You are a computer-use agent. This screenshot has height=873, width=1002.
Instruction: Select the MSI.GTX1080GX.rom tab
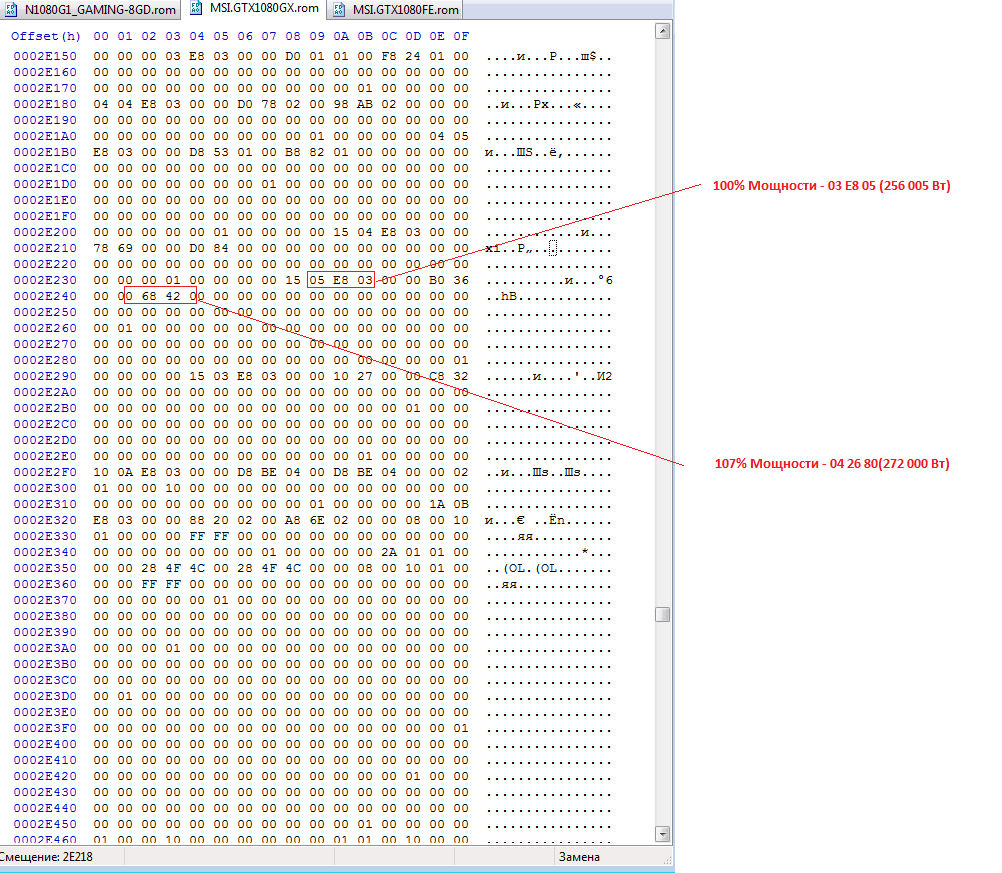tap(254, 9)
